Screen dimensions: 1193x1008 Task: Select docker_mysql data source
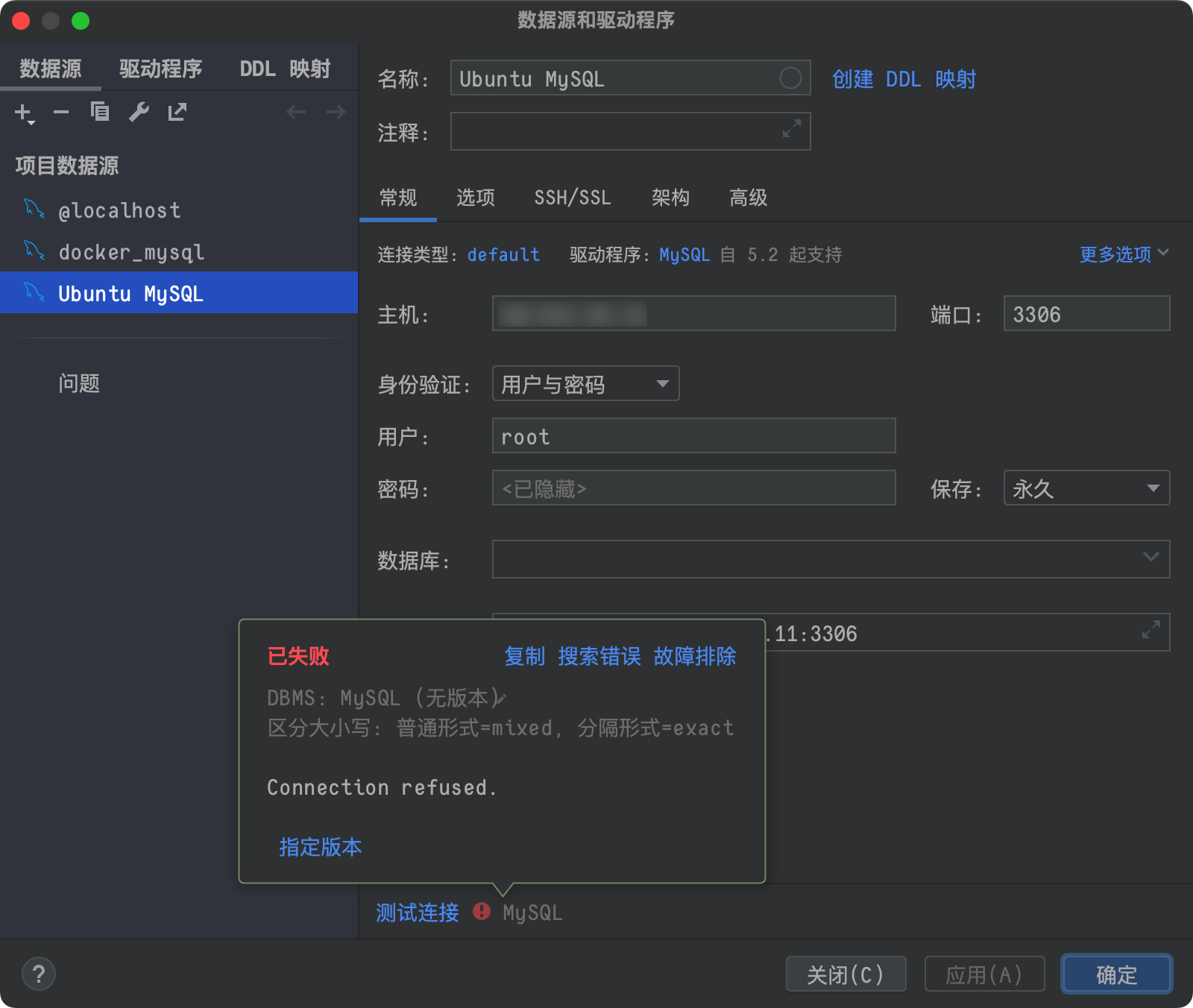(131, 253)
